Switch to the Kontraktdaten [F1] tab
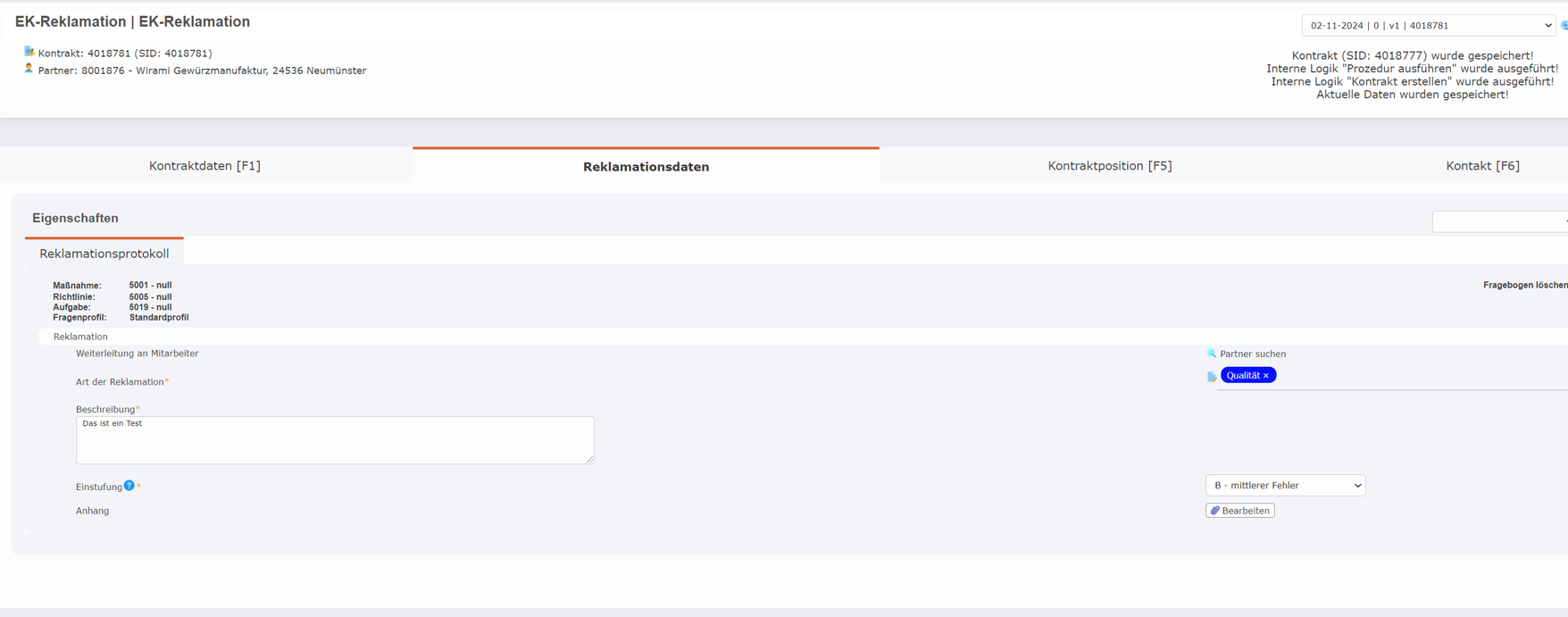The height and width of the screenshot is (617, 1568). tap(204, 166)
